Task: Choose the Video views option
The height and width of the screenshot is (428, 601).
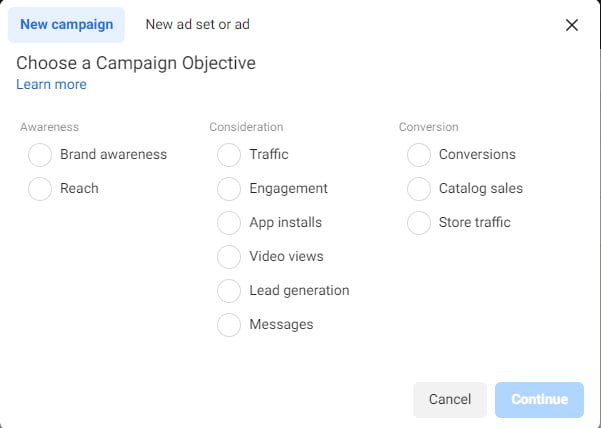Action: click(229, 256)
